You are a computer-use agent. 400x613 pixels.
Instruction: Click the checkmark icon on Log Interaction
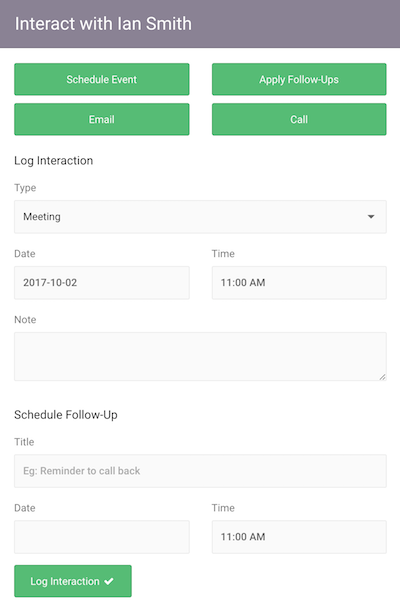(x=109, y=581)
